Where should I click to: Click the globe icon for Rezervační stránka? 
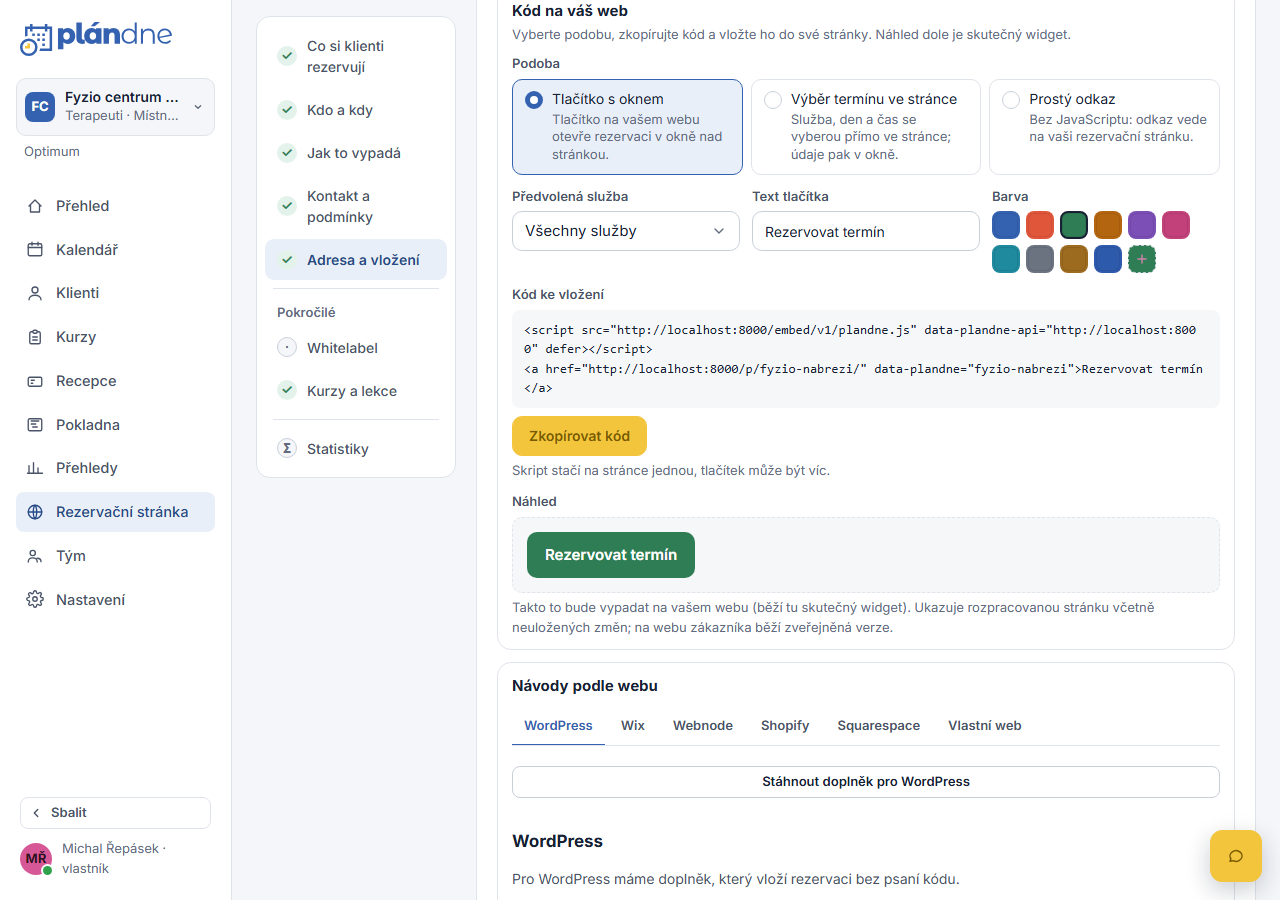pos(35,512)
